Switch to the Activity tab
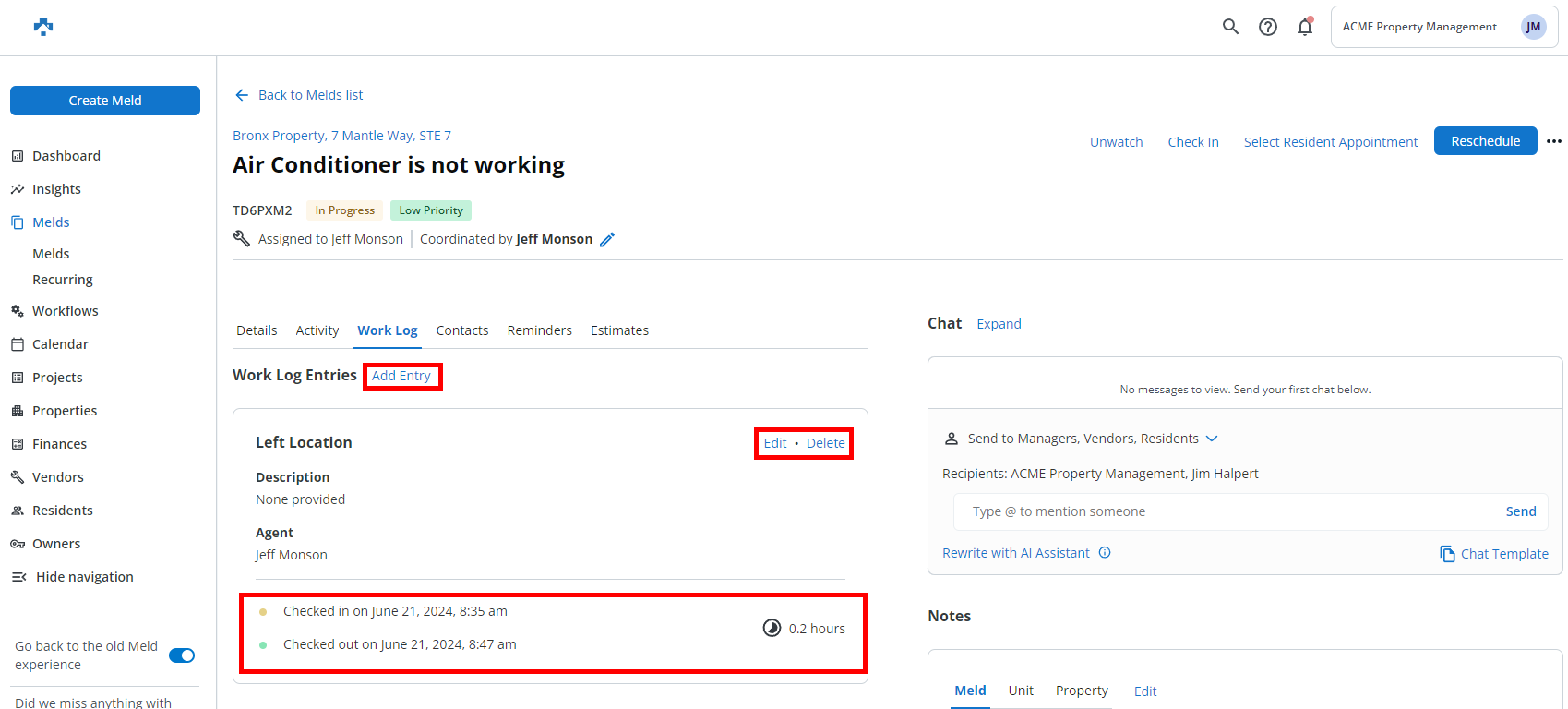The height and width of the screenshot is (709, 1568). 317,330
